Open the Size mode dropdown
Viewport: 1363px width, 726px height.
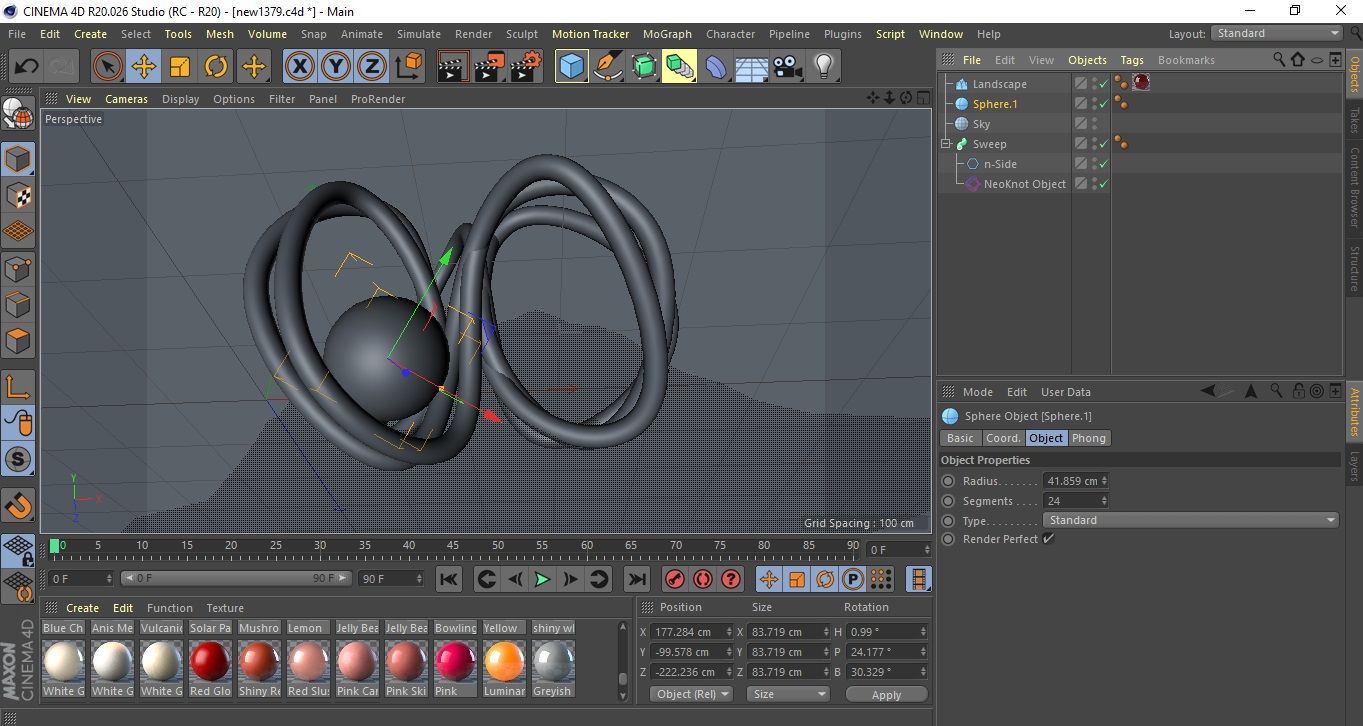coord(790,694)
